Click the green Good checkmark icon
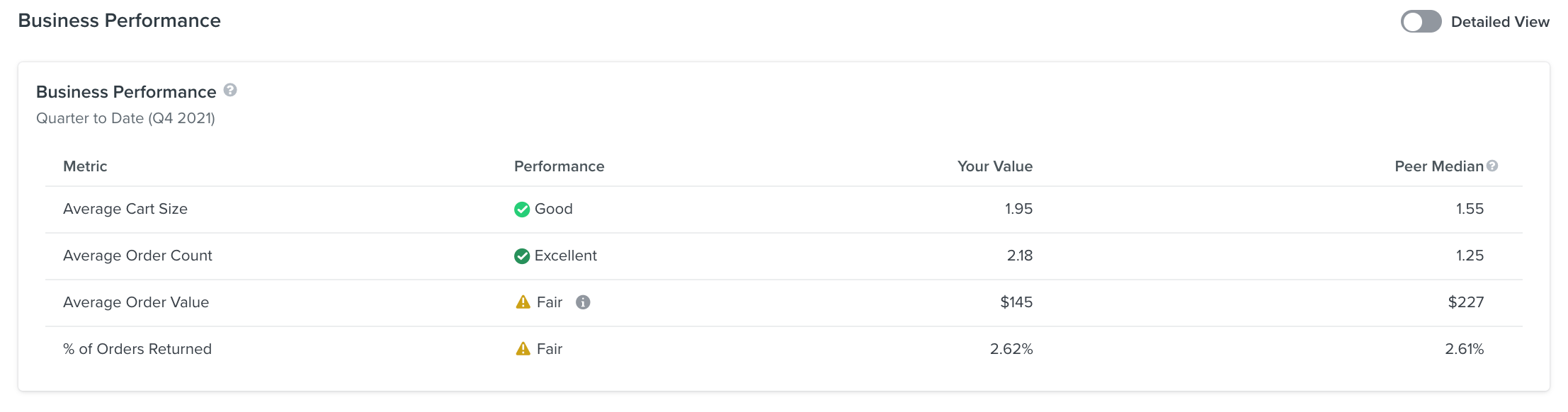1568x412 pixels. [522, 210]
